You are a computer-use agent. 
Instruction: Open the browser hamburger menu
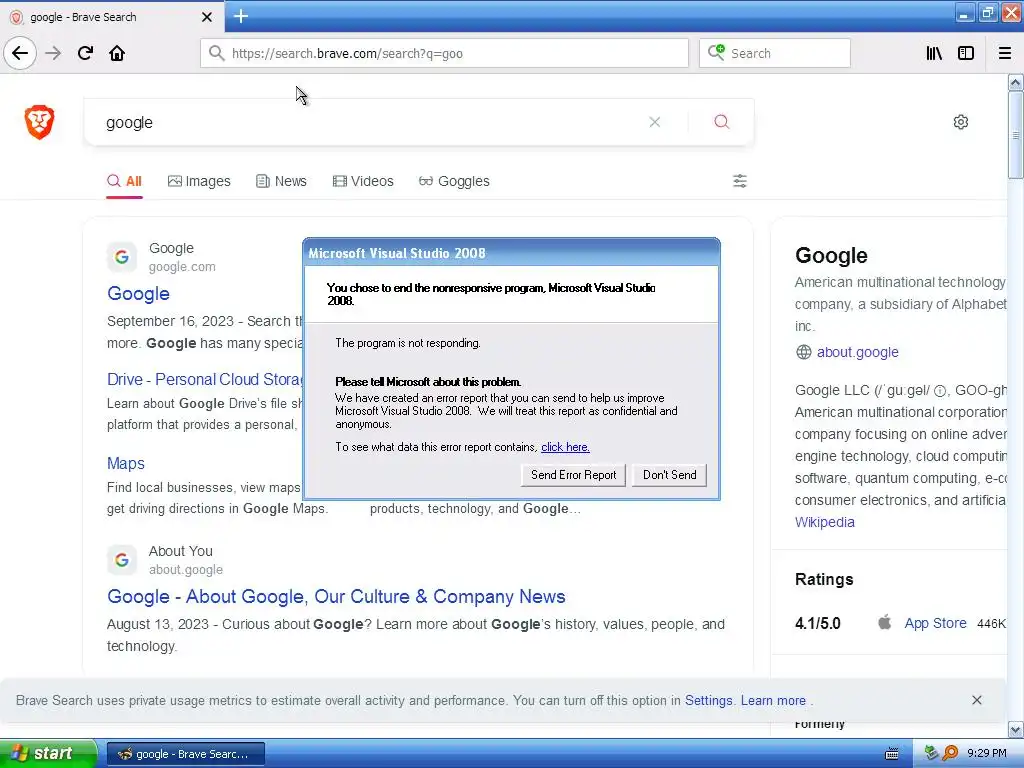[x=1004, y=53]
